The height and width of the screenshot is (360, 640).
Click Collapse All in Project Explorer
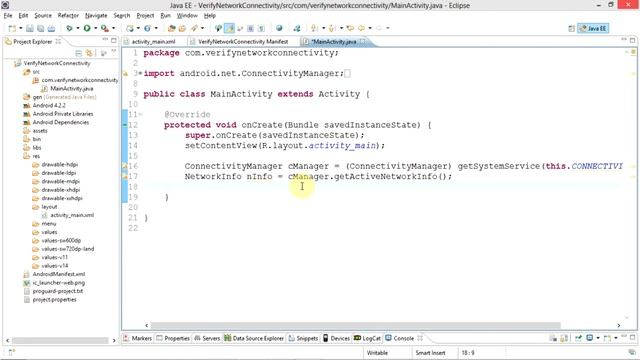[78, 53]
